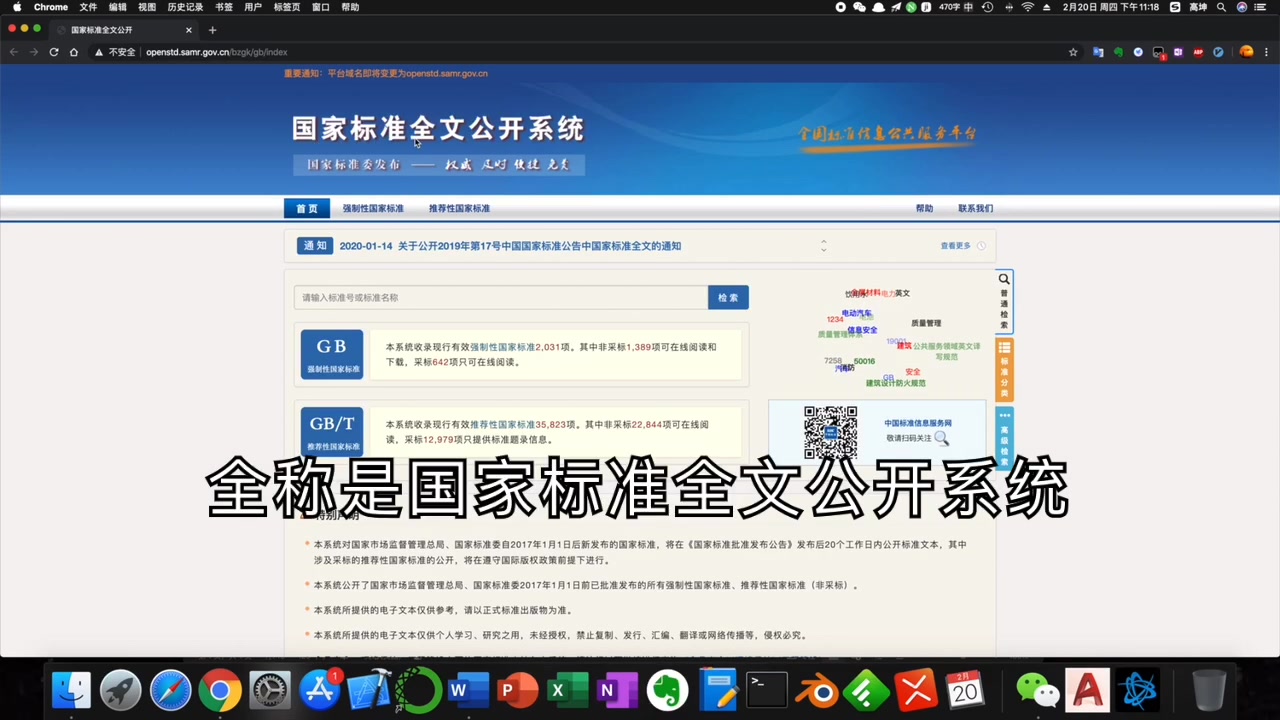Go back with the Chrome back arrow

click(x=13, y=52)
